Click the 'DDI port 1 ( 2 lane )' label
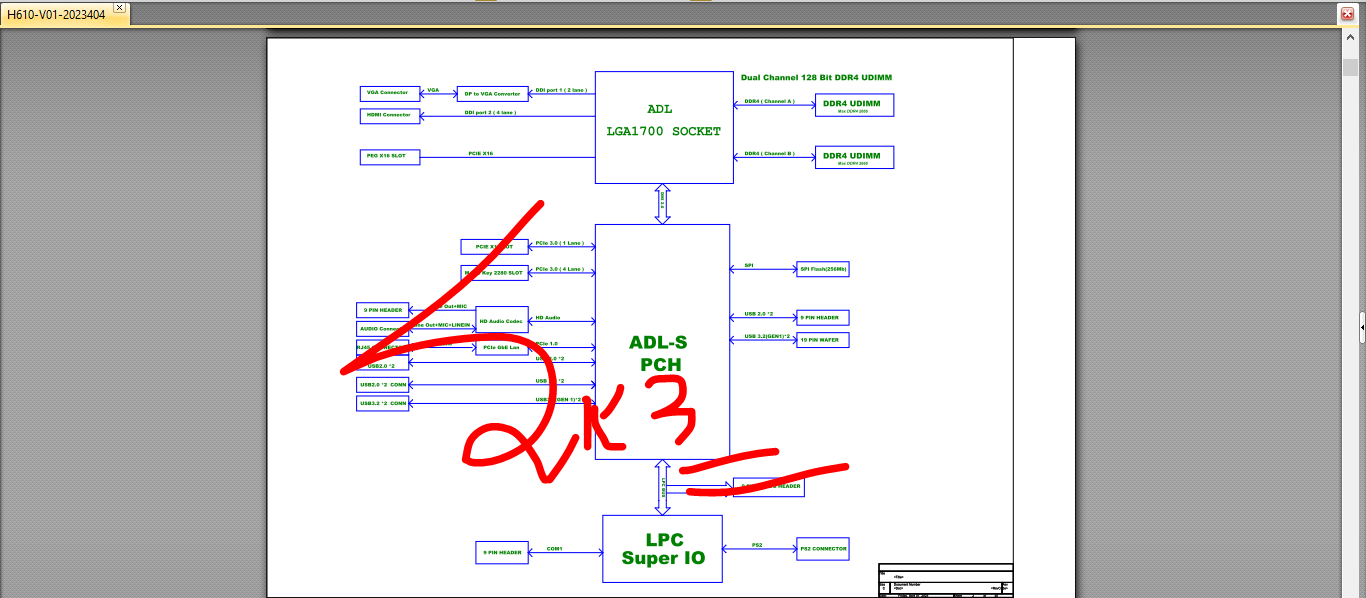The height and width of the screenshot is (598, 1366). [x=561, y=90]
